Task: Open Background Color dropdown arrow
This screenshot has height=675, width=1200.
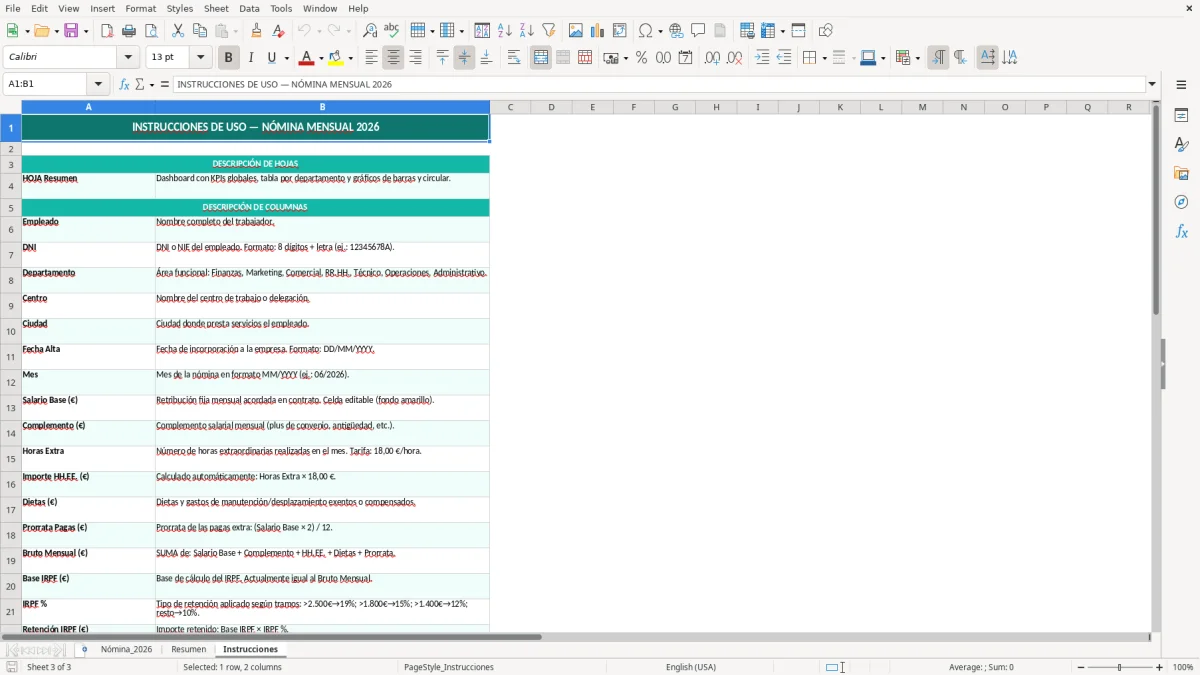Action: tap(351, 58)
